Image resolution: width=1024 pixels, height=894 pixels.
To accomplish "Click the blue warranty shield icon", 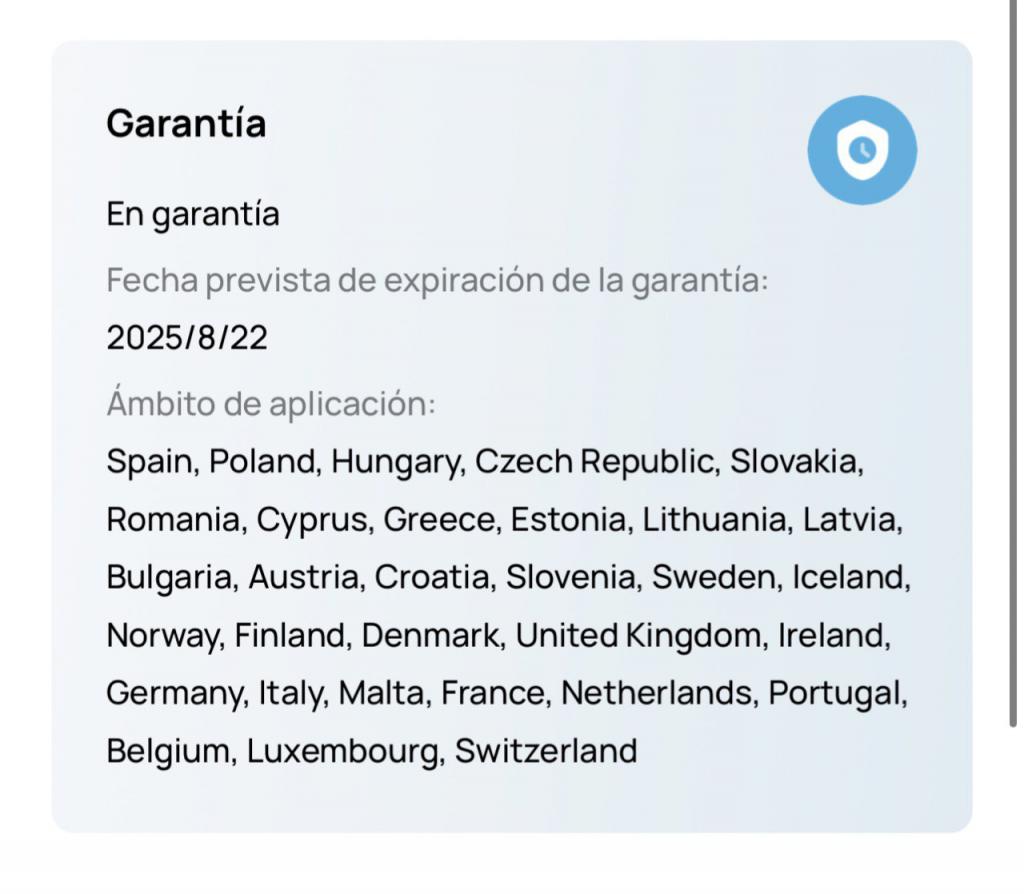I will 862,150.
